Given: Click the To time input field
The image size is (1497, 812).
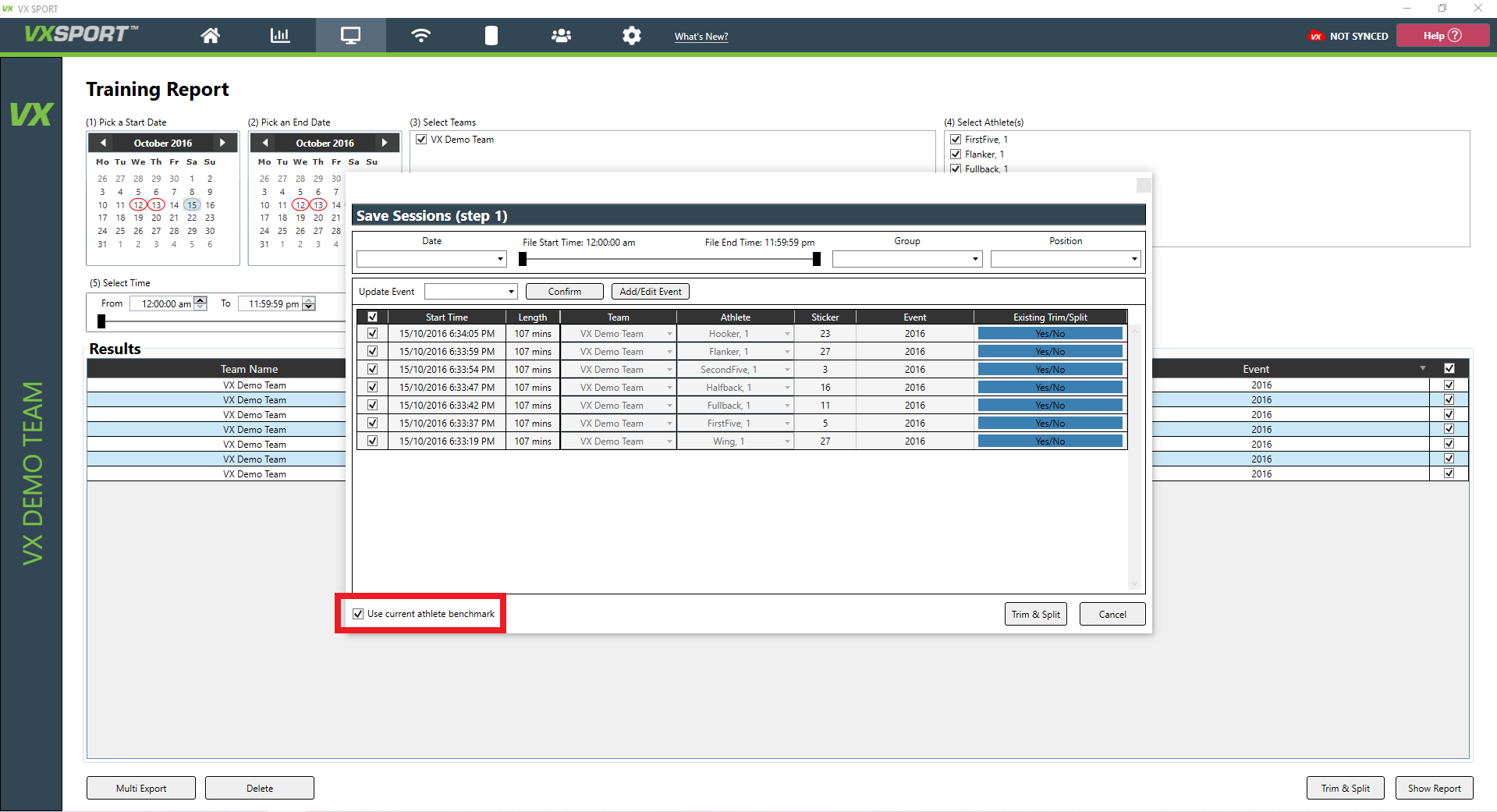Looking at the screenshot, I should pos(270,304).
